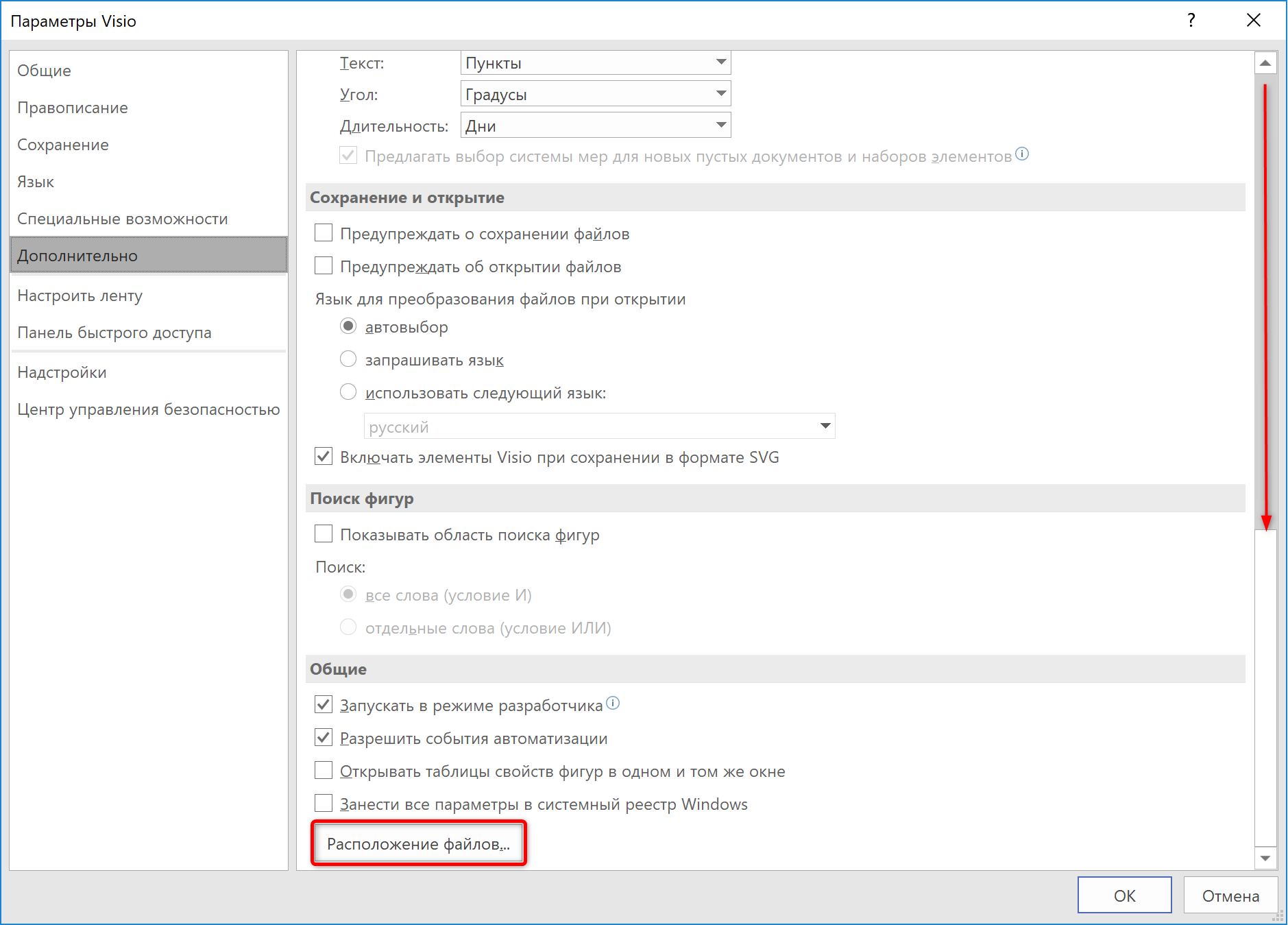
Task: Enable warning about opening files checkbox
Action: tap(324, 266)
